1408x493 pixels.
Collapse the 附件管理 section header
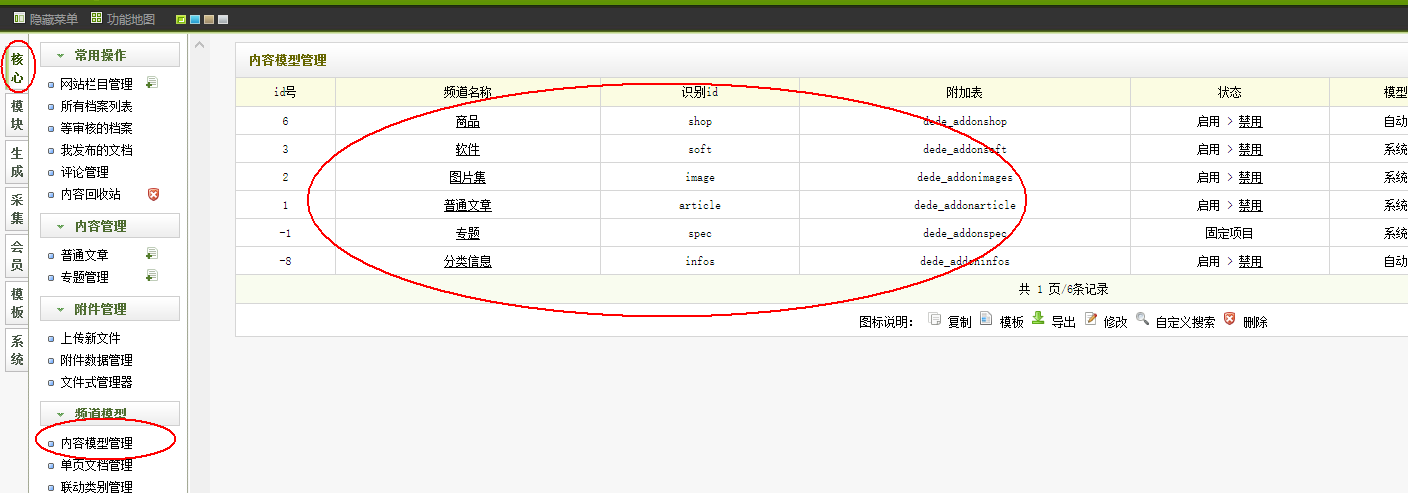(x=110, y=309)
